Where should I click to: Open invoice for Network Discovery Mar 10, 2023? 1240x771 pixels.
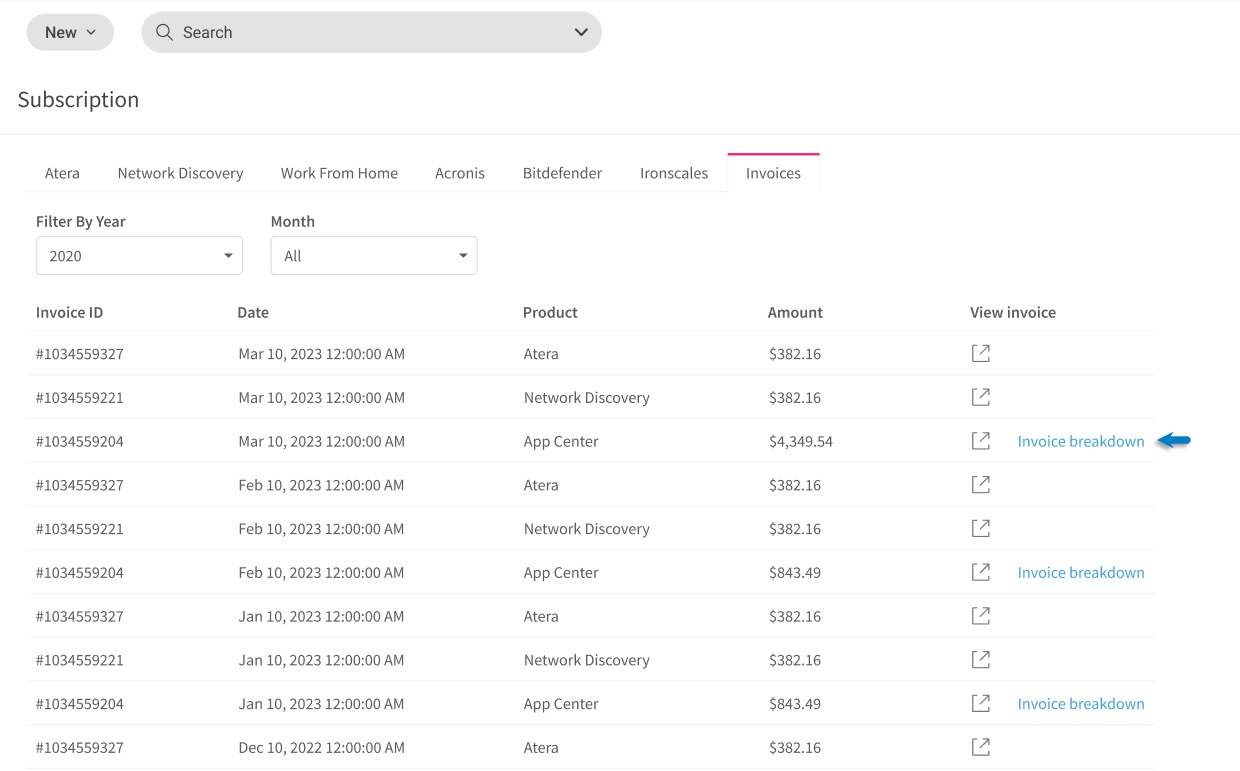[981, 397]
